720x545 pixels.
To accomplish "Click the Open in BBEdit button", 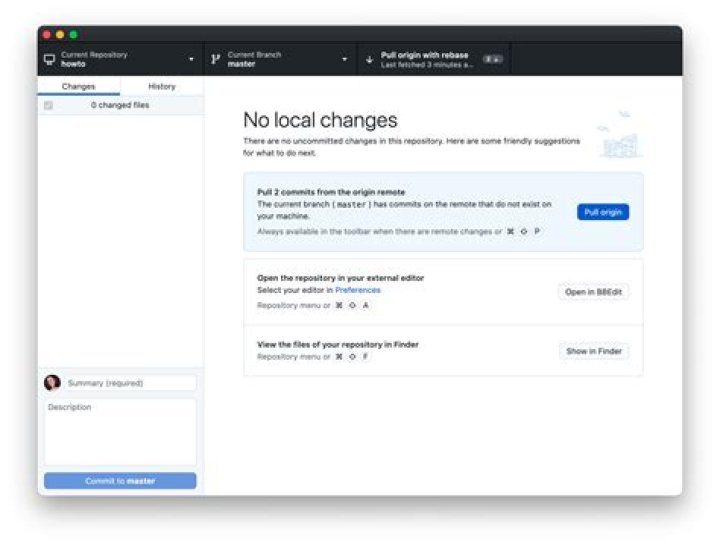I will [x=593, y=292].
